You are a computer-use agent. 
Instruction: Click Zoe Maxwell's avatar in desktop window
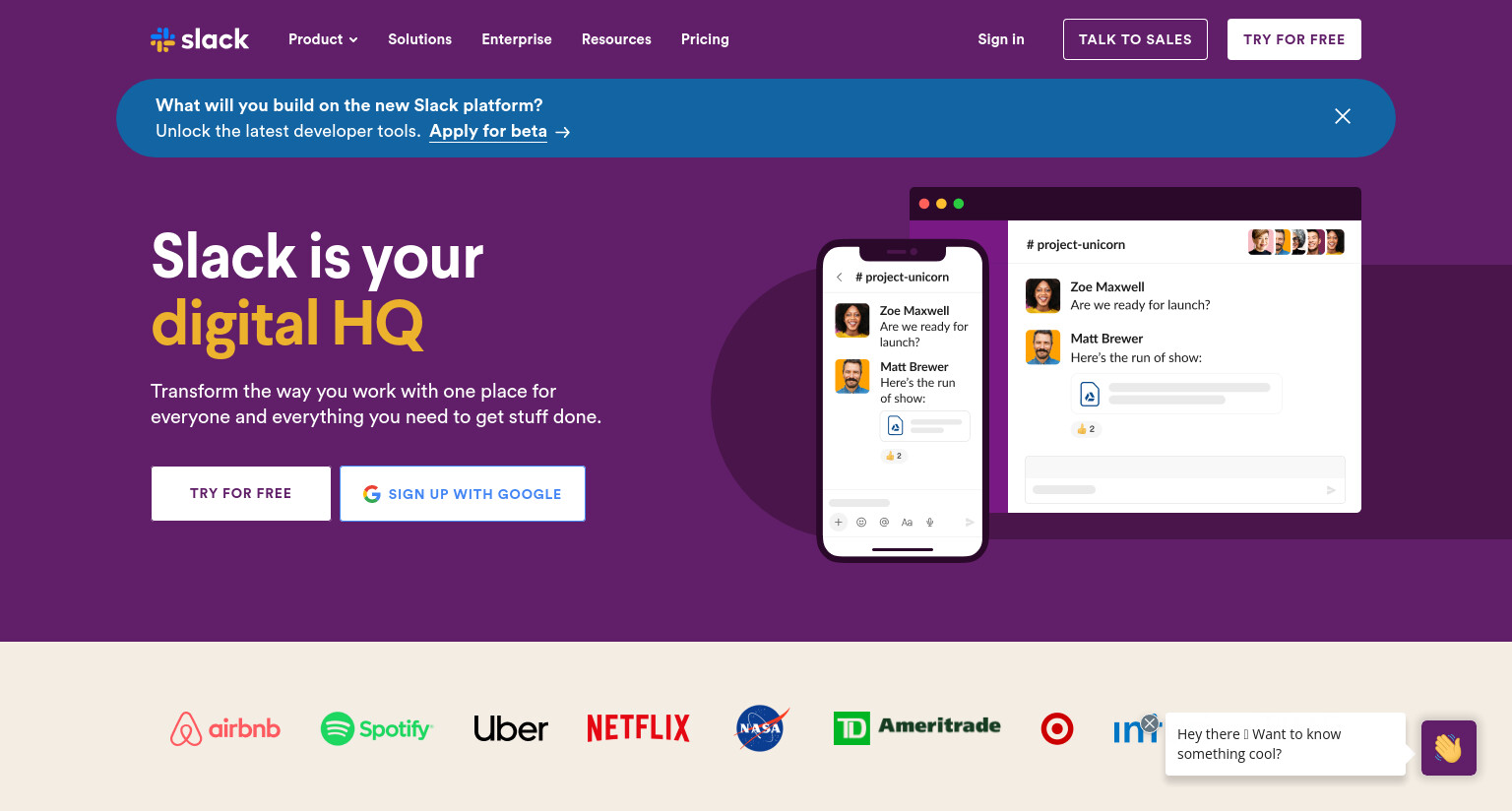coord(1042,295)
